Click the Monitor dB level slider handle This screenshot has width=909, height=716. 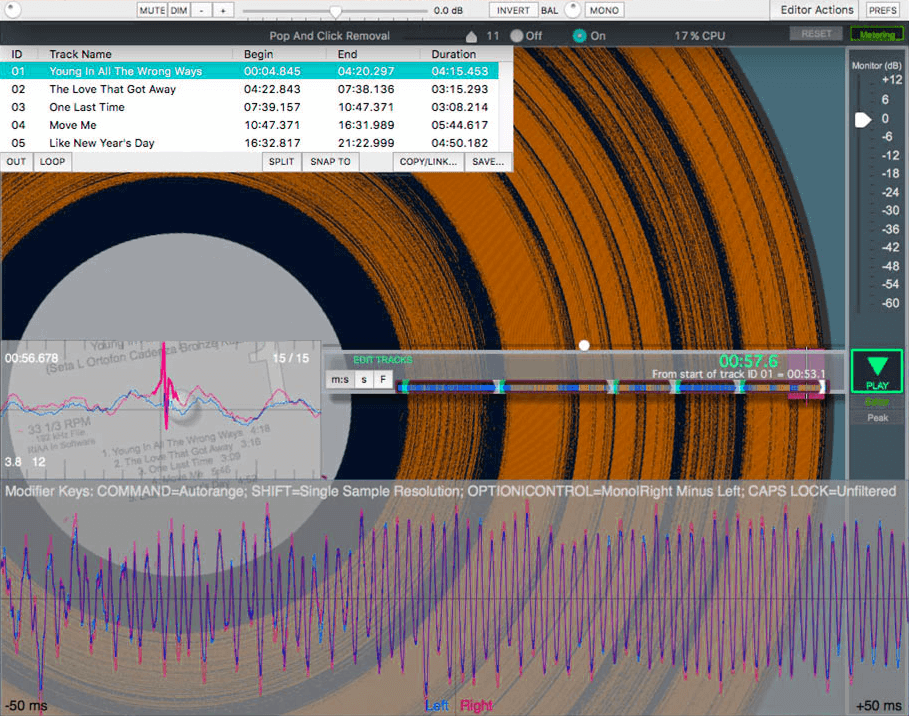tap(862, 119)
